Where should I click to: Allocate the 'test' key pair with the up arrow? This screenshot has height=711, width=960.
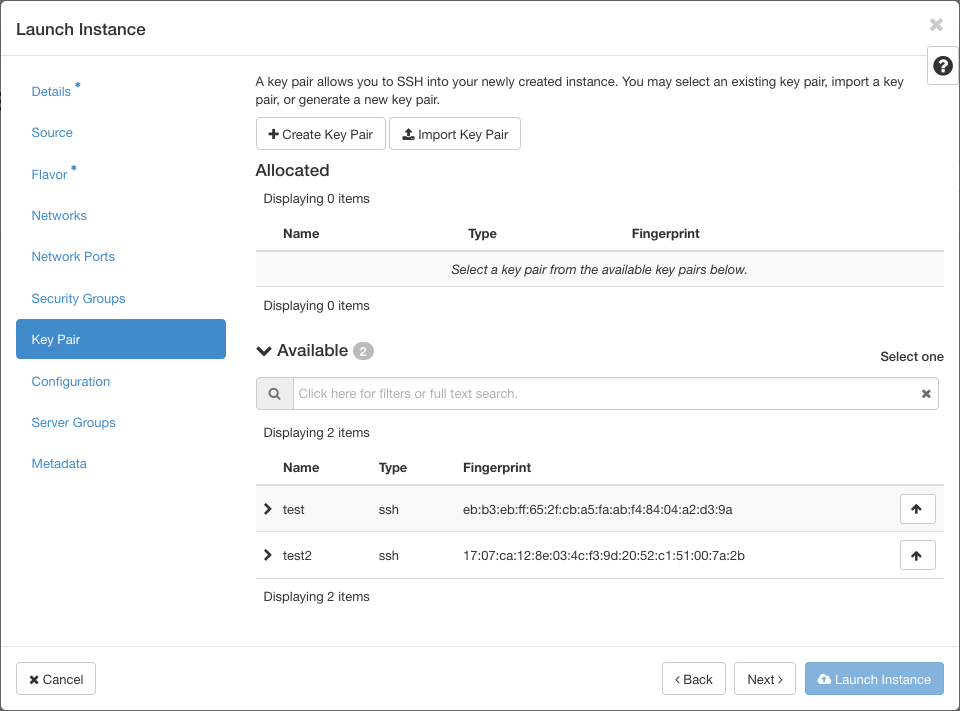[x=917, y=509]
